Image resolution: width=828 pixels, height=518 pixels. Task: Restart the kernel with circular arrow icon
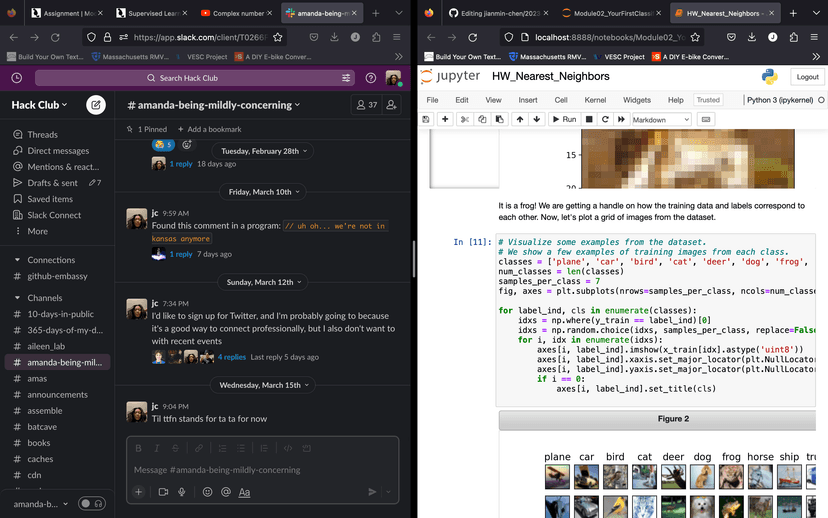(x=605, y=119)
